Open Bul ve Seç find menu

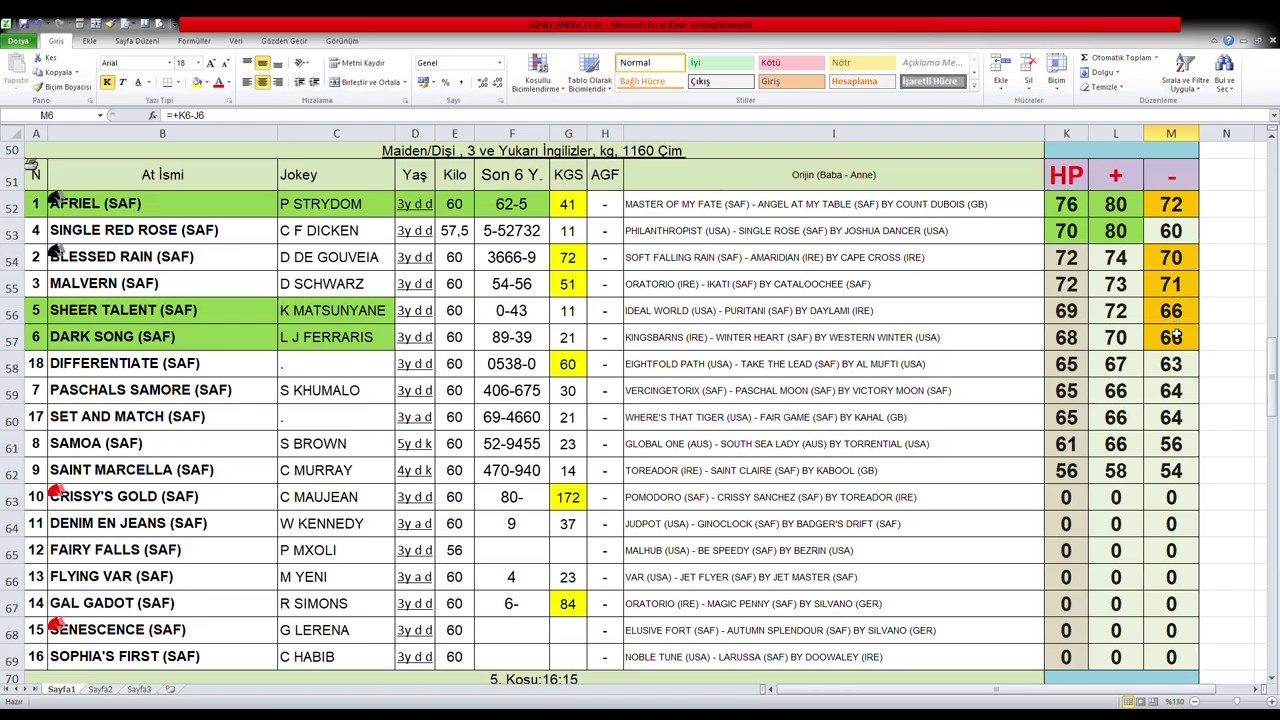[1225, 73]
